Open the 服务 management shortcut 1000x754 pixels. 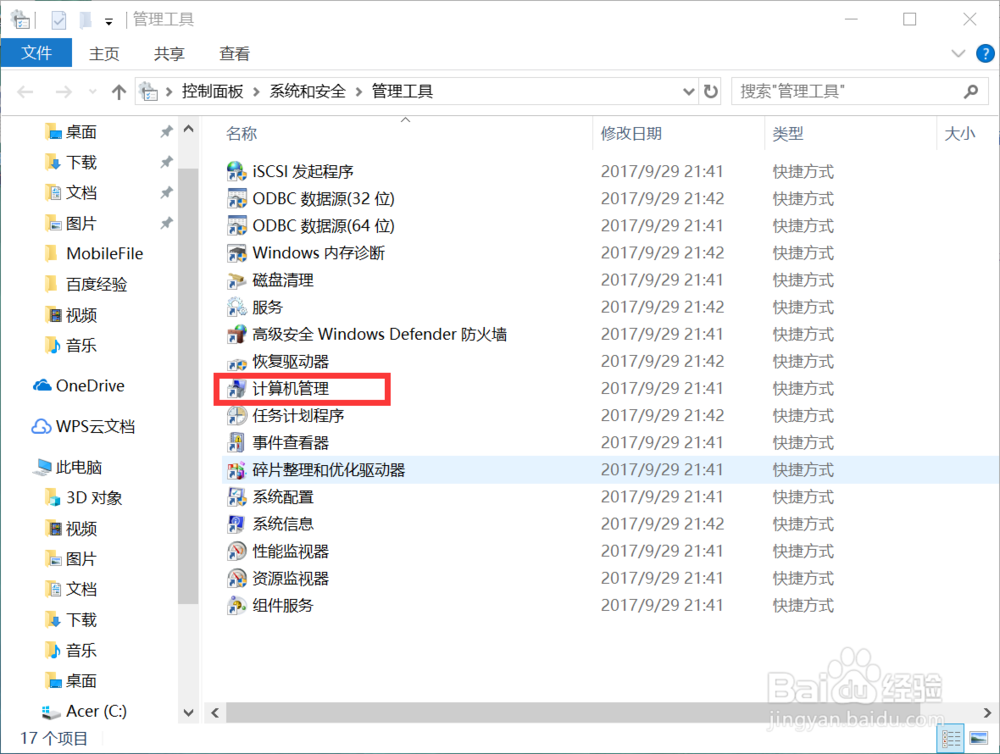(270, 307)
